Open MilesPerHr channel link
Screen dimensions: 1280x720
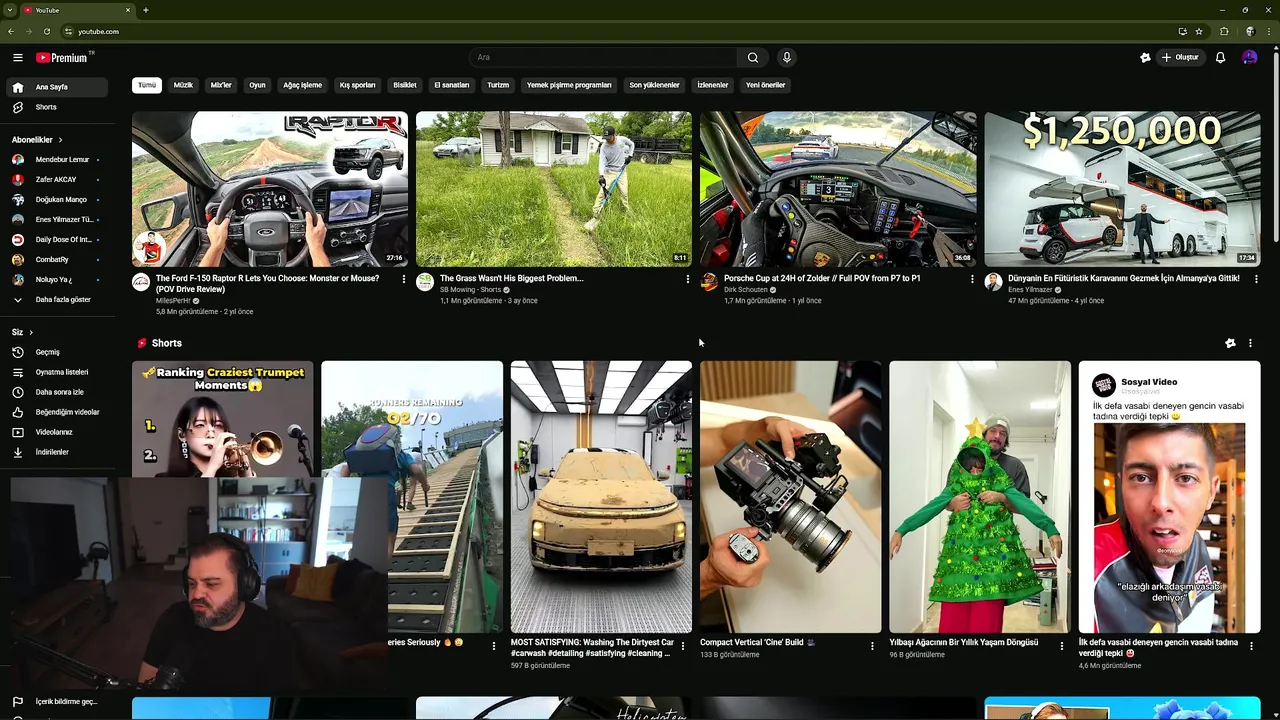173,301
